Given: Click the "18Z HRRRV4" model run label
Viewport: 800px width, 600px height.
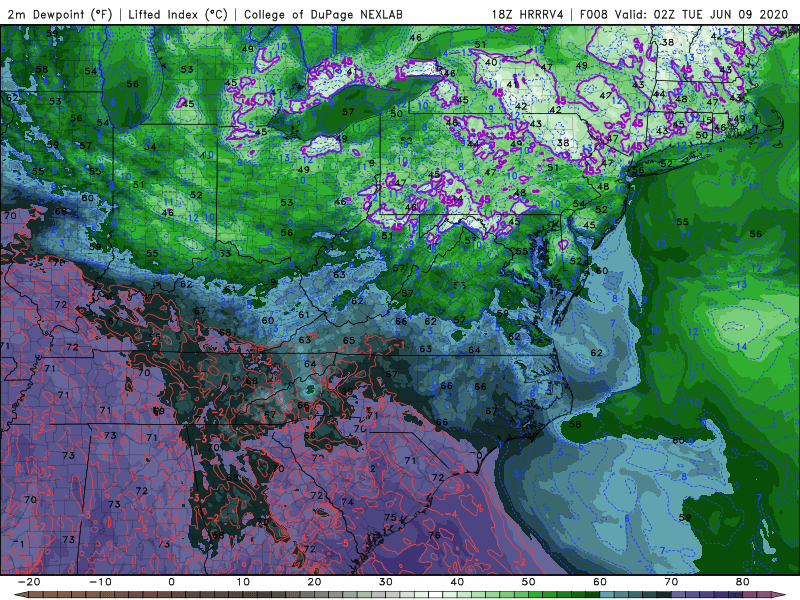Looking at the screenshot, I should [528, 15].
